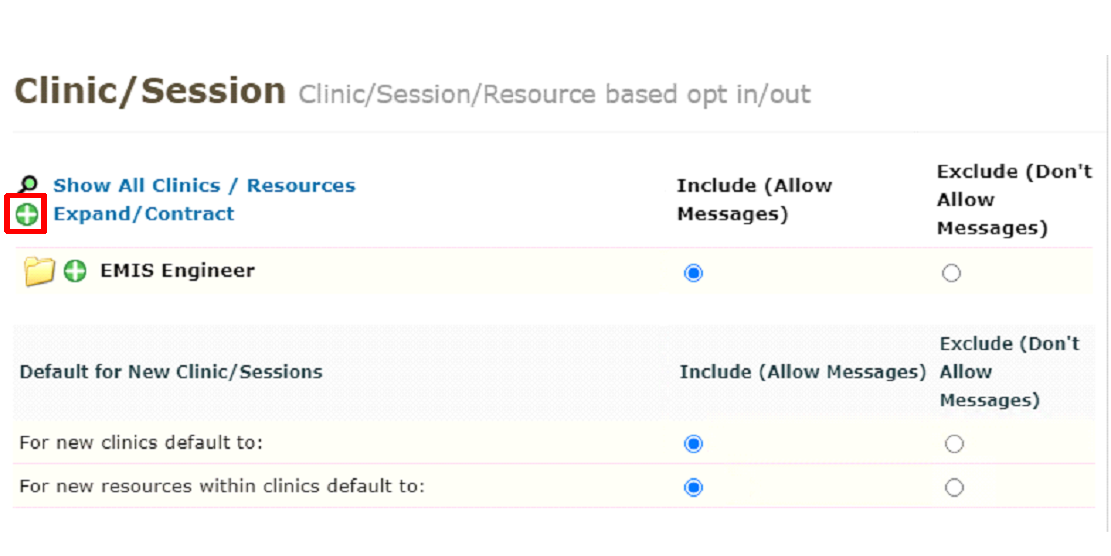Click the magnifier icon beside Show All Clinics

pyautogui.click(x=29, y=185)
